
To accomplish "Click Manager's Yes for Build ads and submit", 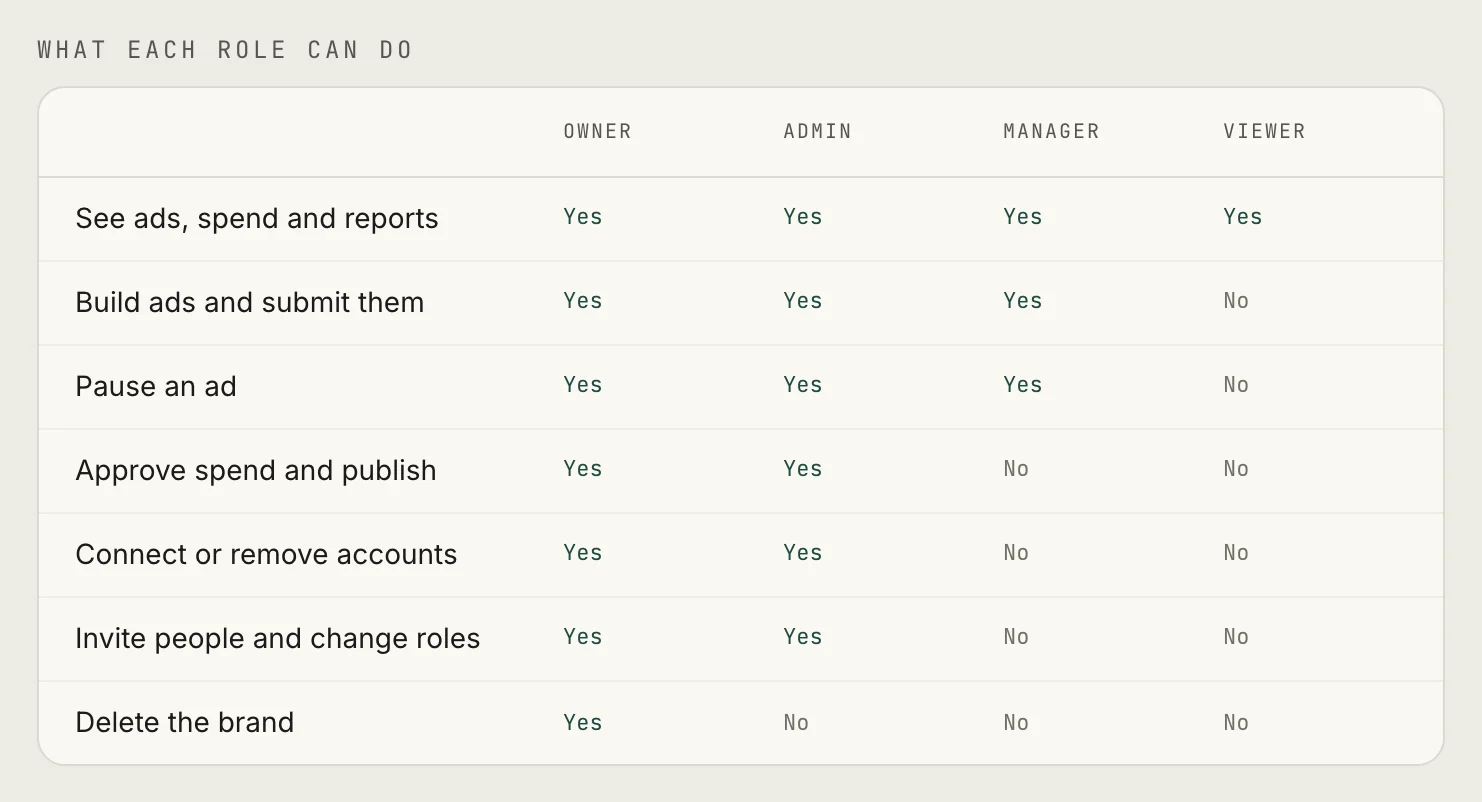I will click(1023, 301).
